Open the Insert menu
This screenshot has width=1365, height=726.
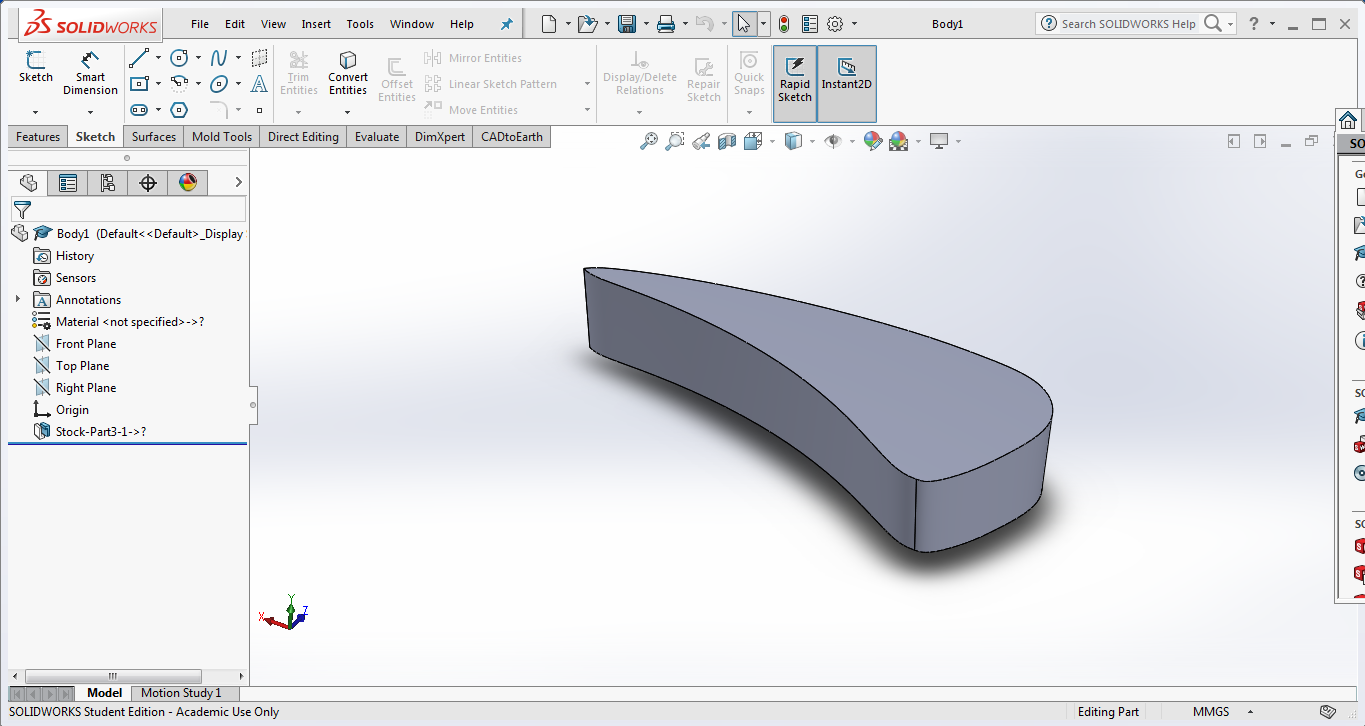tap(316, 24)
